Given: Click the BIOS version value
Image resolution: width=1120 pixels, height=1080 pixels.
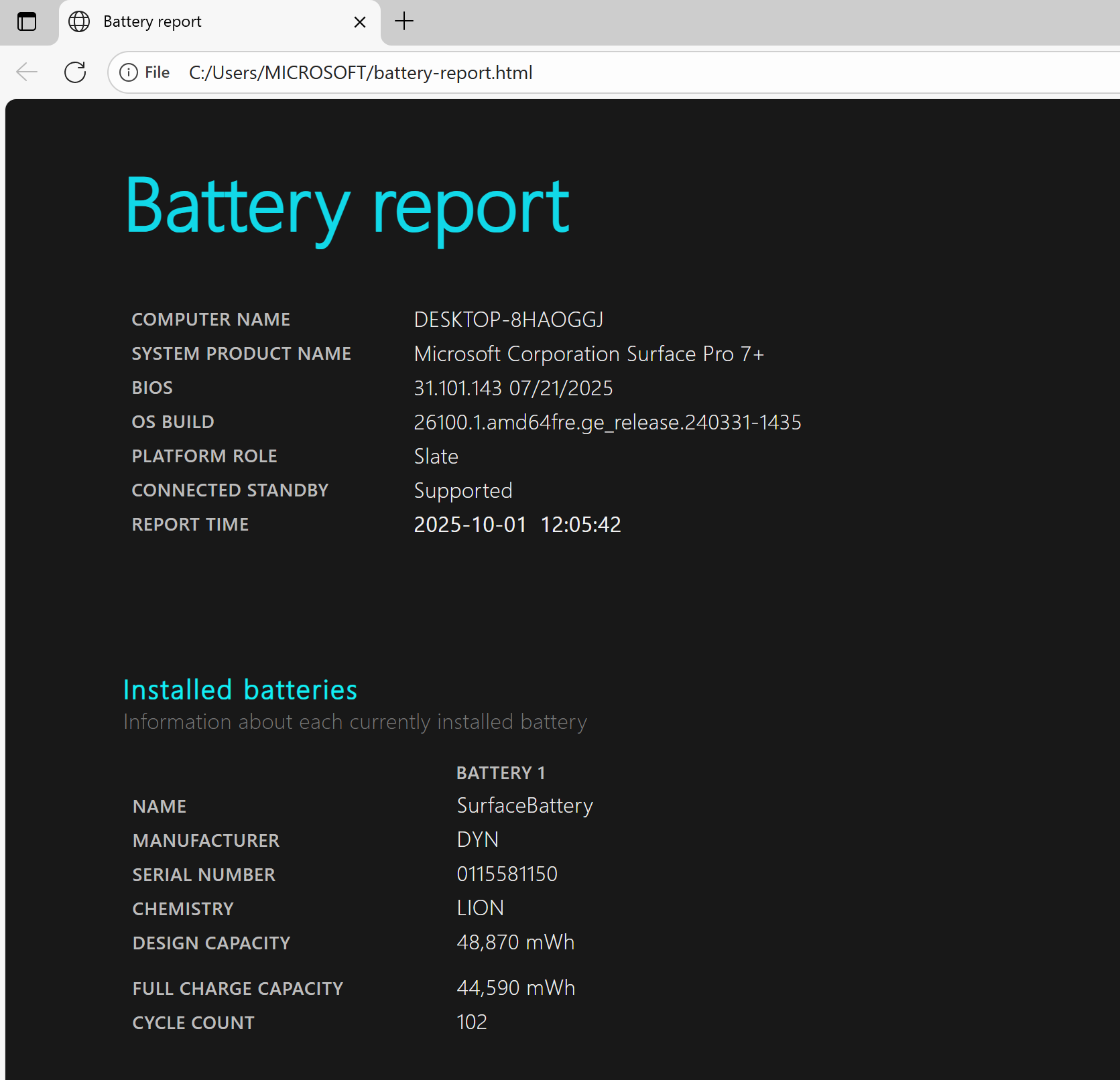Looking at the screenshot, I should 513,388.
